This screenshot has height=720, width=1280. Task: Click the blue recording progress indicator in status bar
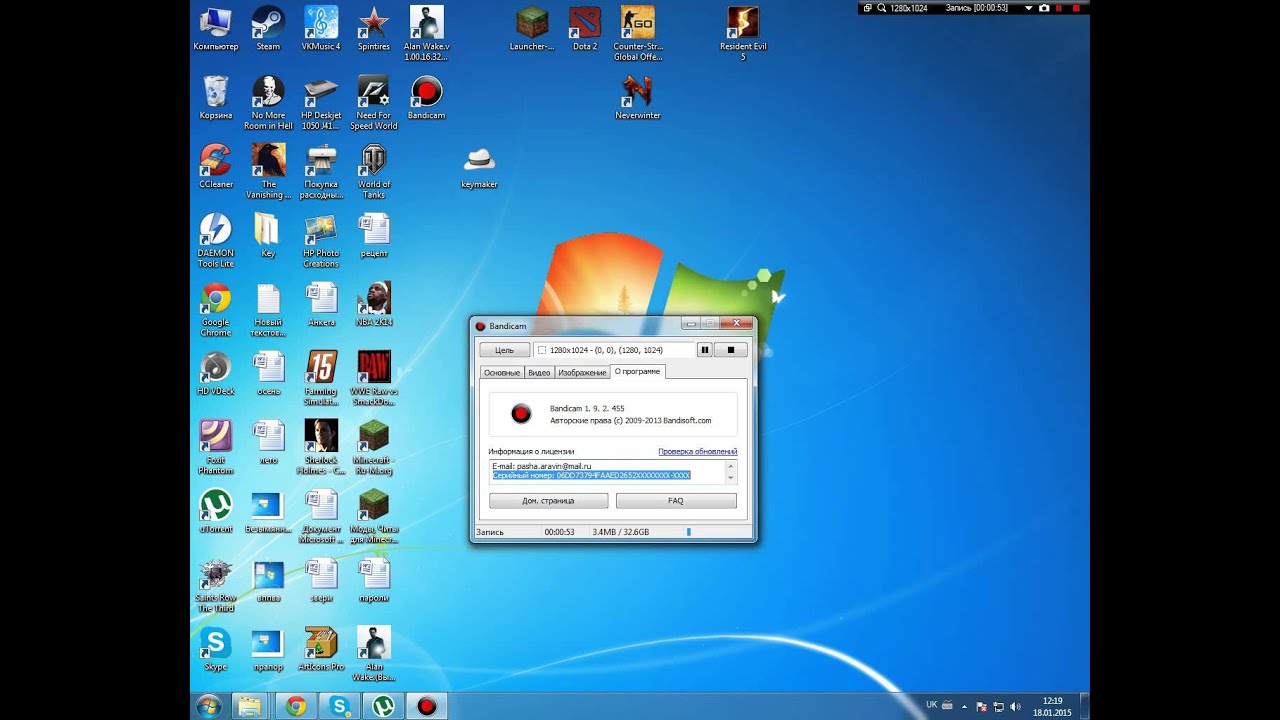[x=688, y=532]
